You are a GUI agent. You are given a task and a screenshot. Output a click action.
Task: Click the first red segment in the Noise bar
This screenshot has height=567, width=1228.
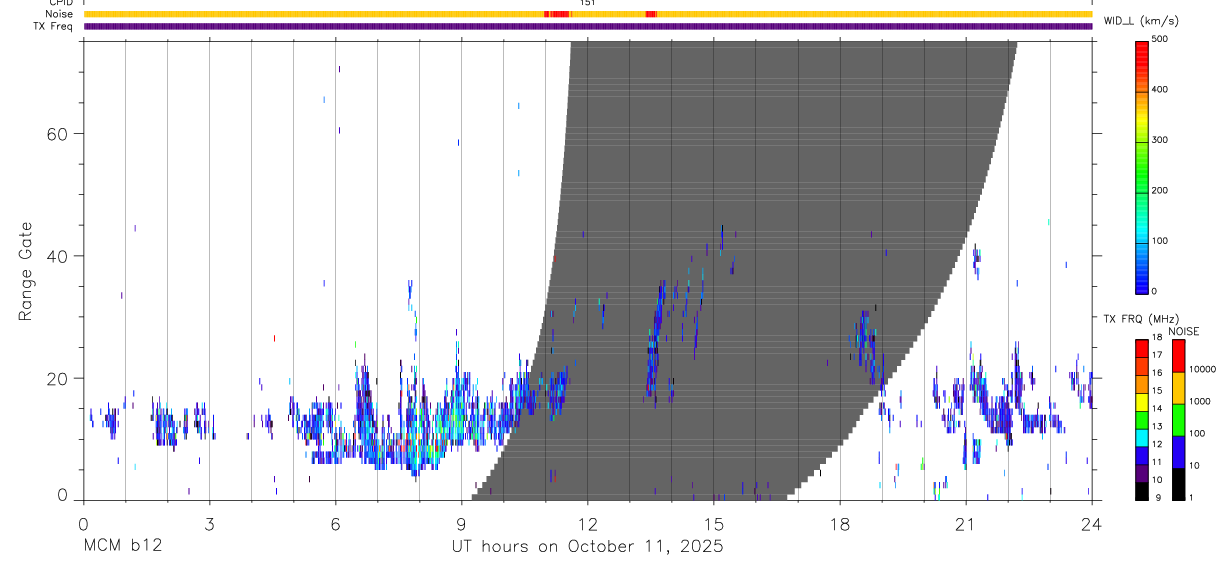pos(556,14)
